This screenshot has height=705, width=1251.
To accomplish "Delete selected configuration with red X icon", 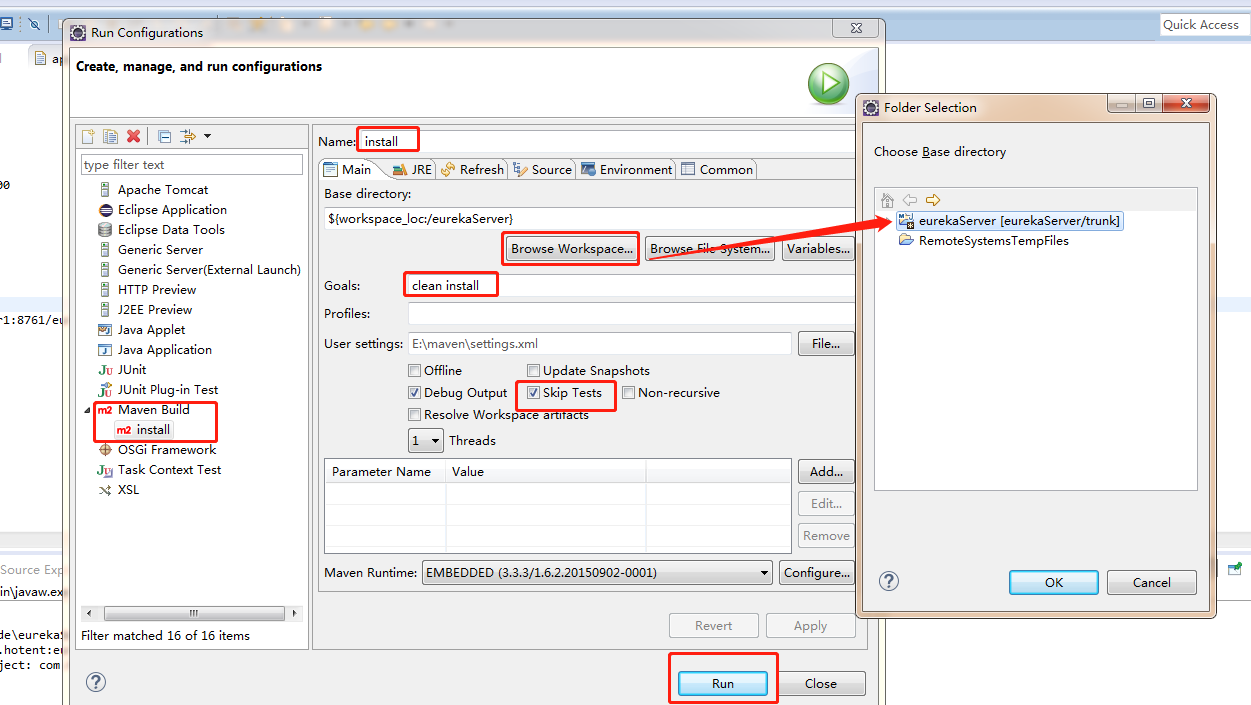I will [x=133, y=136].
